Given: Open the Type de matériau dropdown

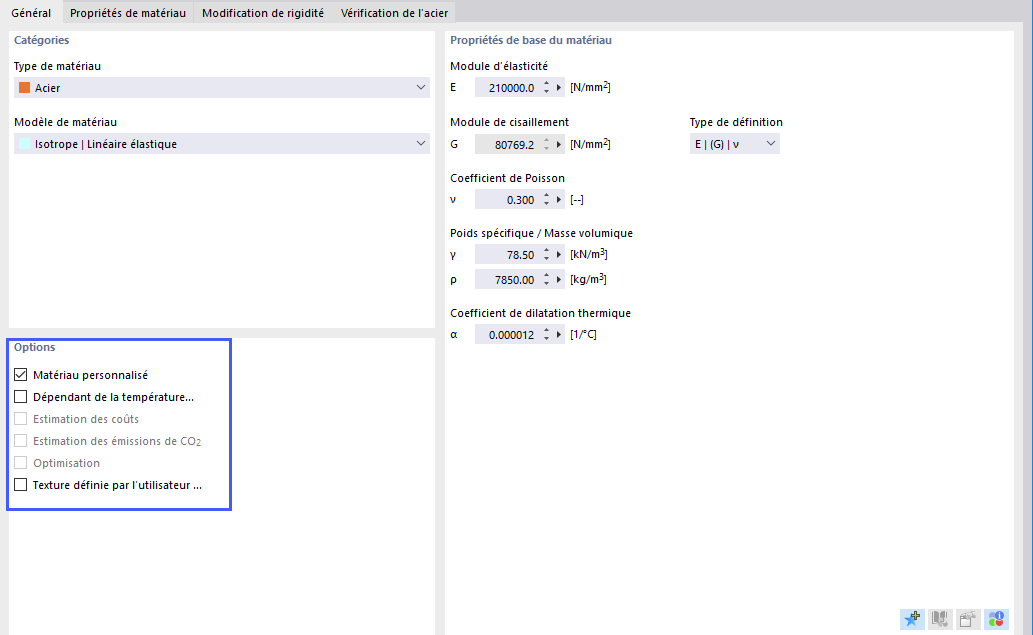Looking at the screenshot, I should tap(421, 87).
